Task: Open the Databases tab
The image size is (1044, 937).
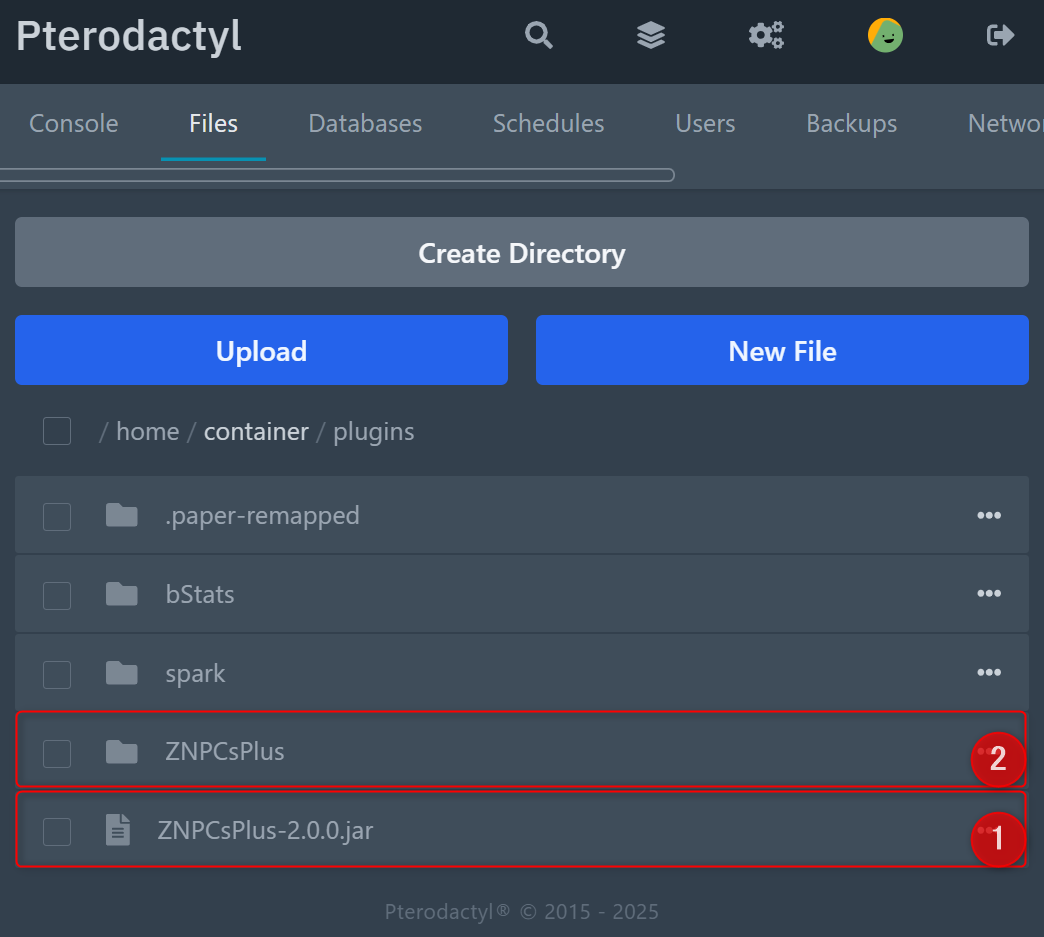Action: (x=365, y=123)
